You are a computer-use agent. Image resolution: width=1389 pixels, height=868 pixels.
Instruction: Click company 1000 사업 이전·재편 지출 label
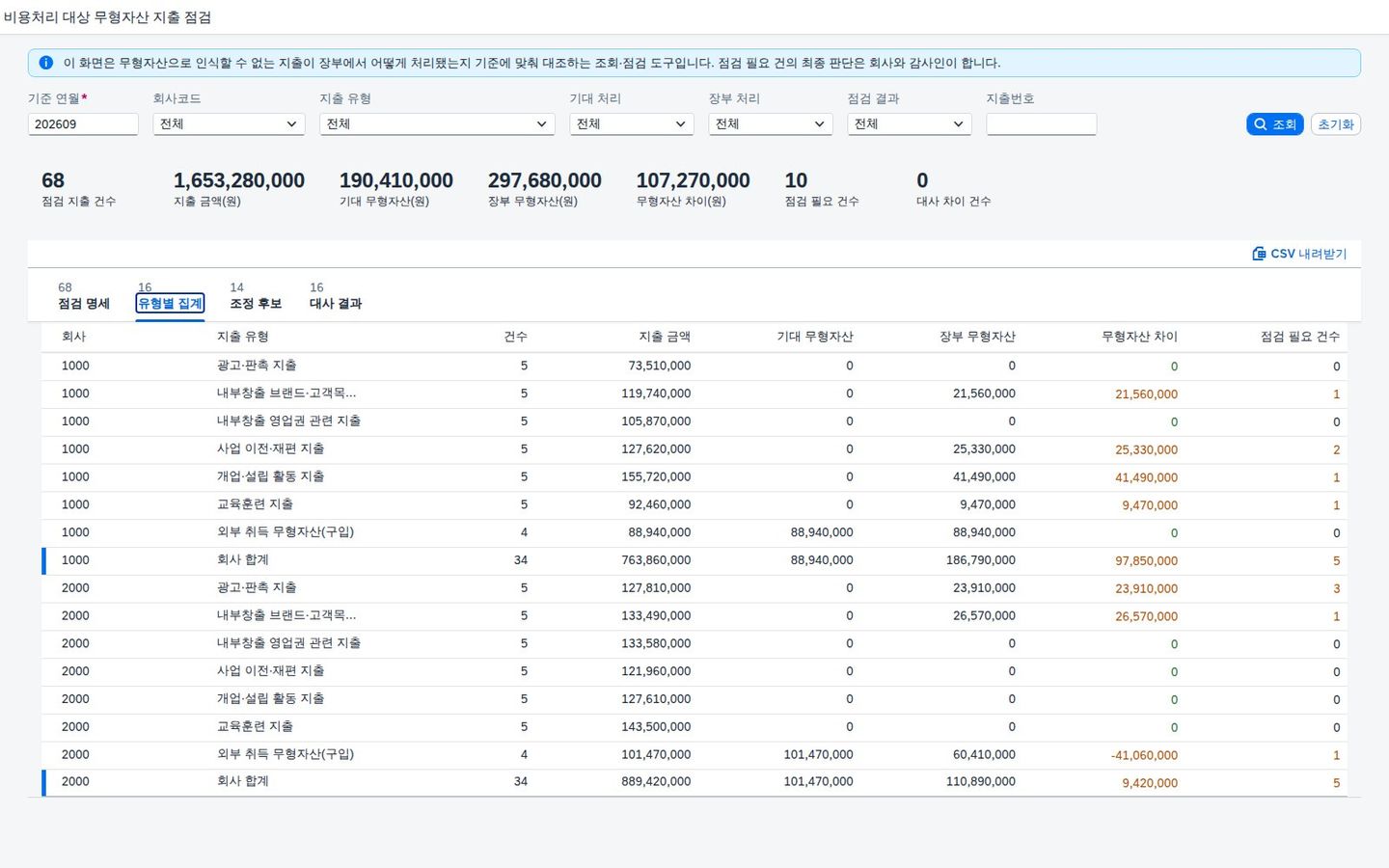(x=270, y=449)
